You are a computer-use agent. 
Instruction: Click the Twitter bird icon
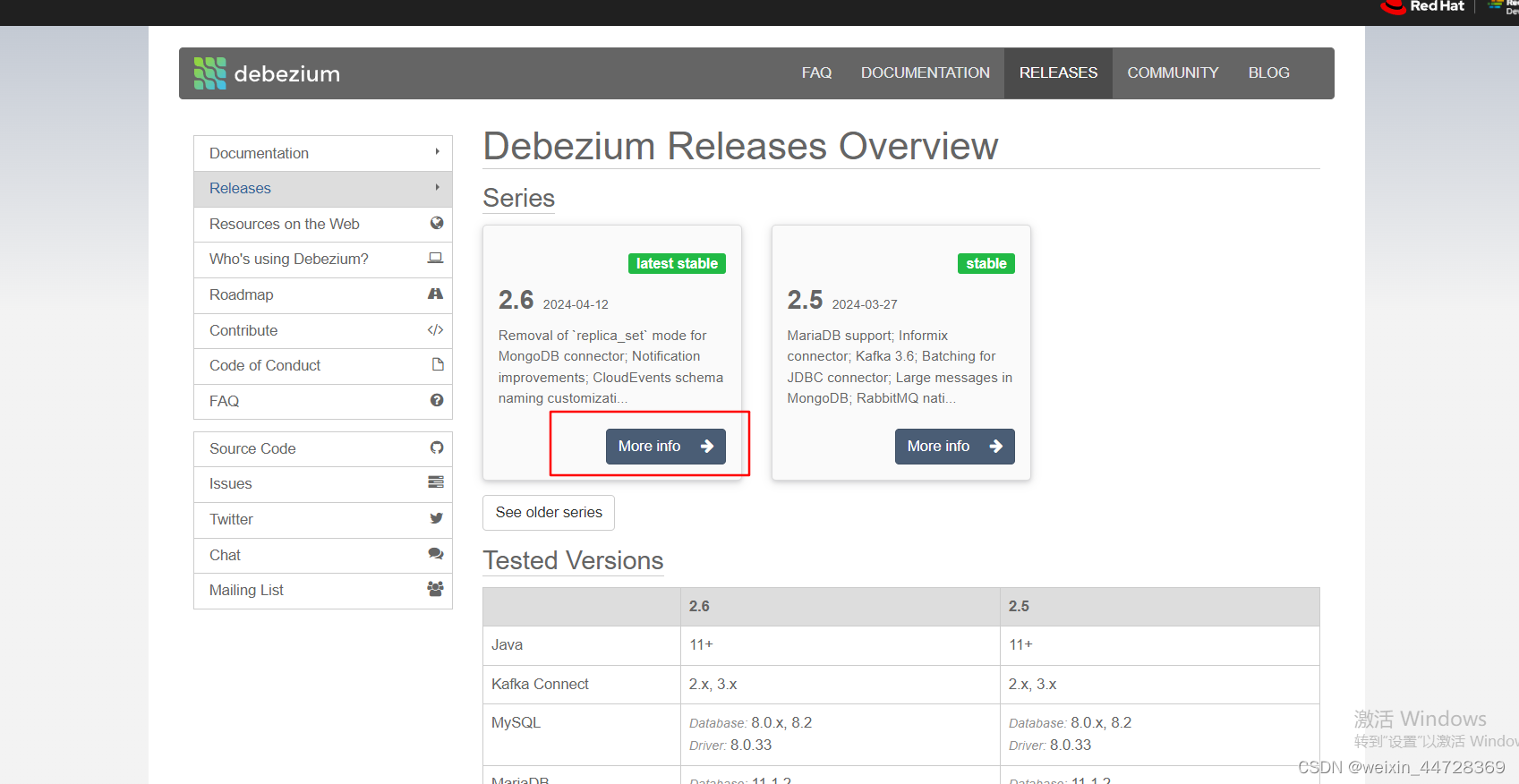(x=436, y=518)
